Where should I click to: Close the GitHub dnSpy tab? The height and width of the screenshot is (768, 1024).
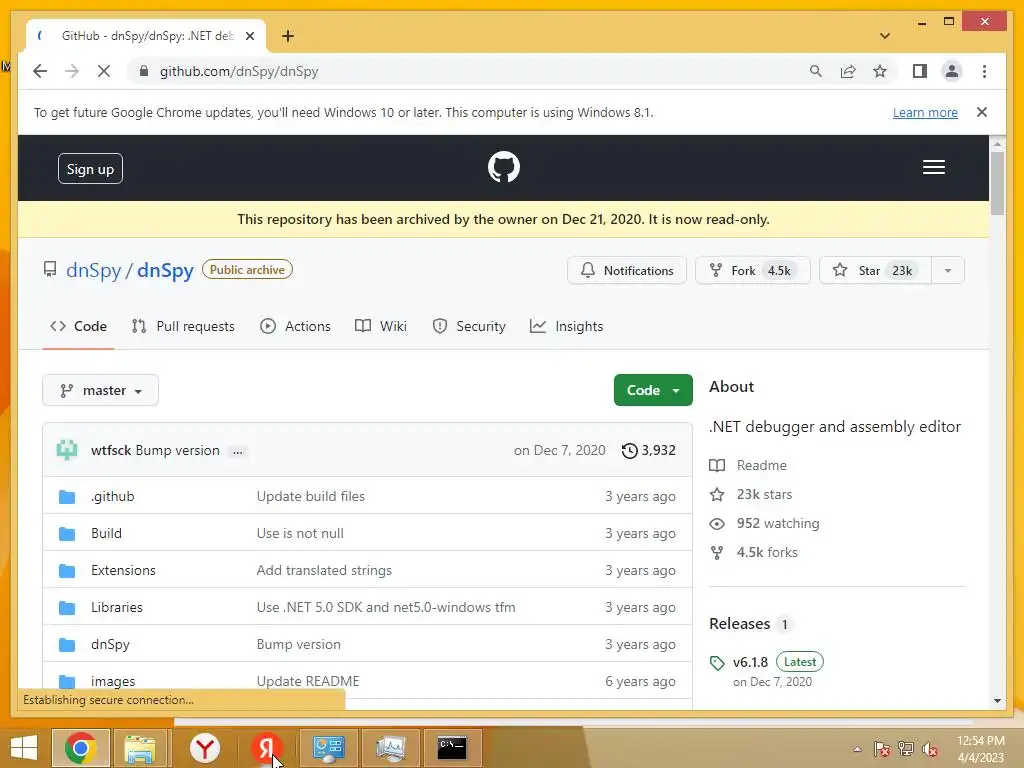(249, 36)
